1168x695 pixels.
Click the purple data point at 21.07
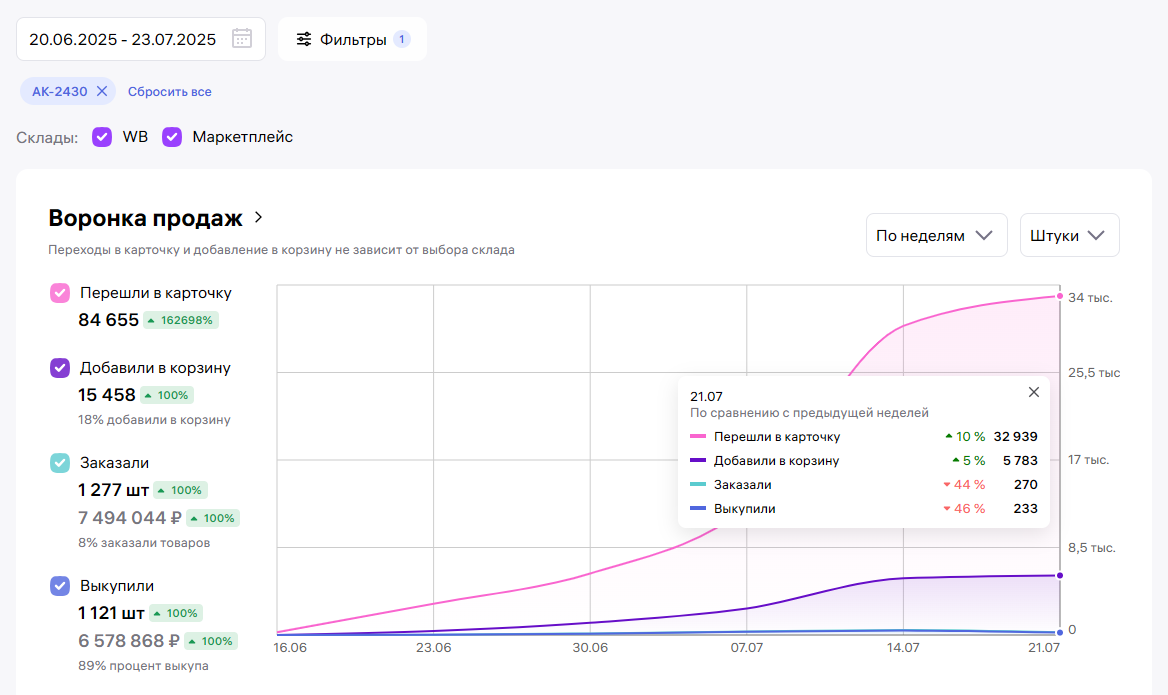click(1060, 575)
